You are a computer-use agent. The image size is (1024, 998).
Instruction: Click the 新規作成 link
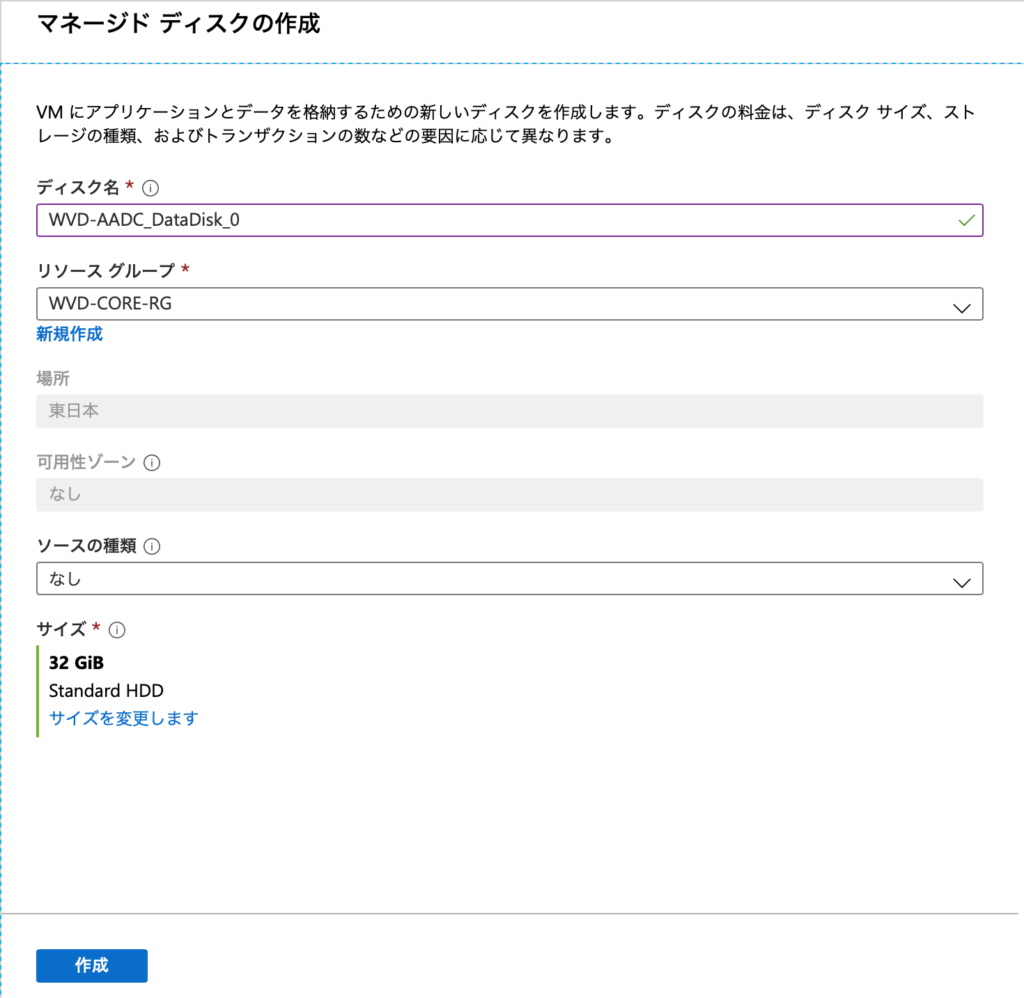pyautogui.click(x=69, y=334)
